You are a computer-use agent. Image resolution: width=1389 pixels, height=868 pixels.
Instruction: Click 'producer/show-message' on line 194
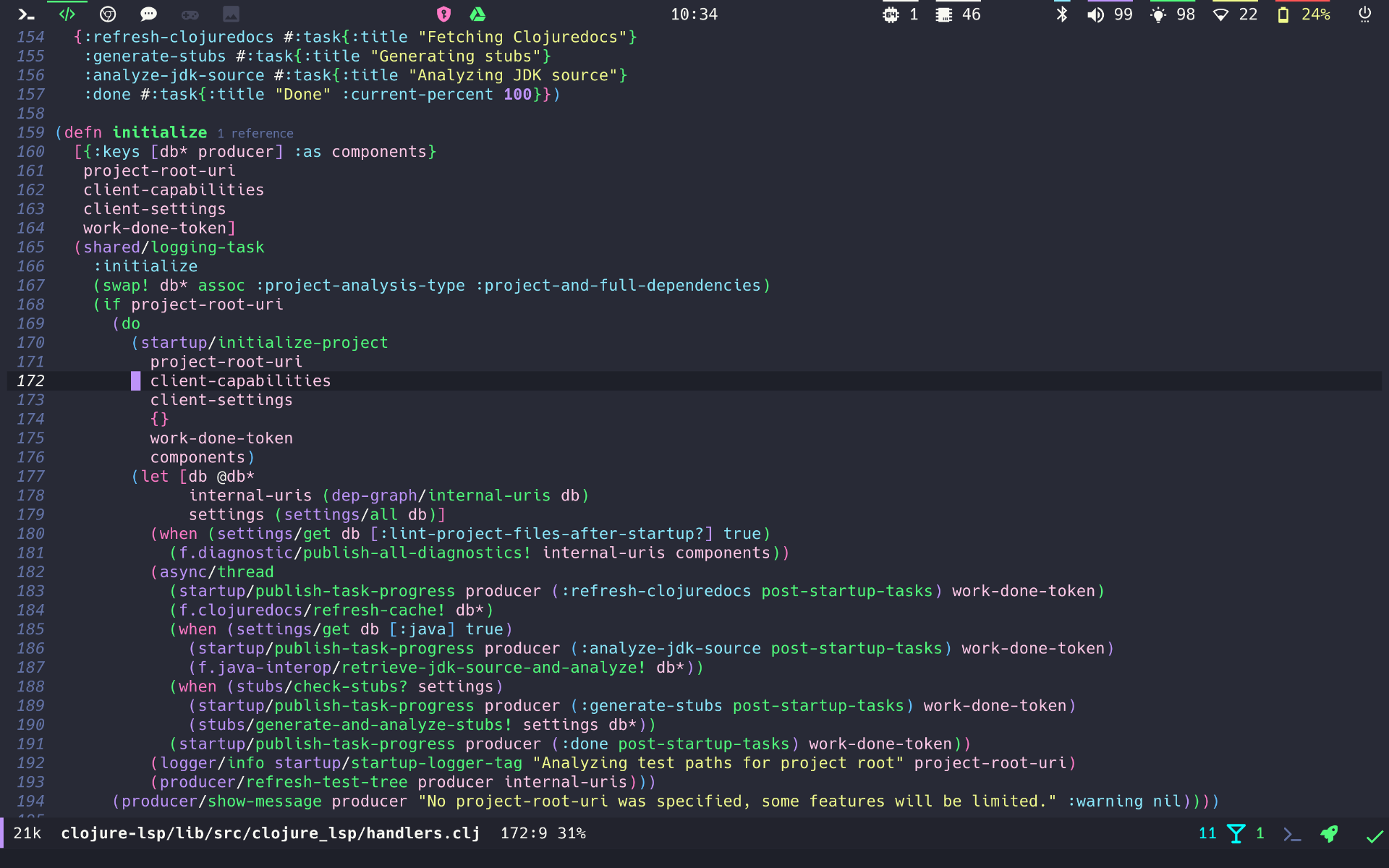[x=221, y=801]
